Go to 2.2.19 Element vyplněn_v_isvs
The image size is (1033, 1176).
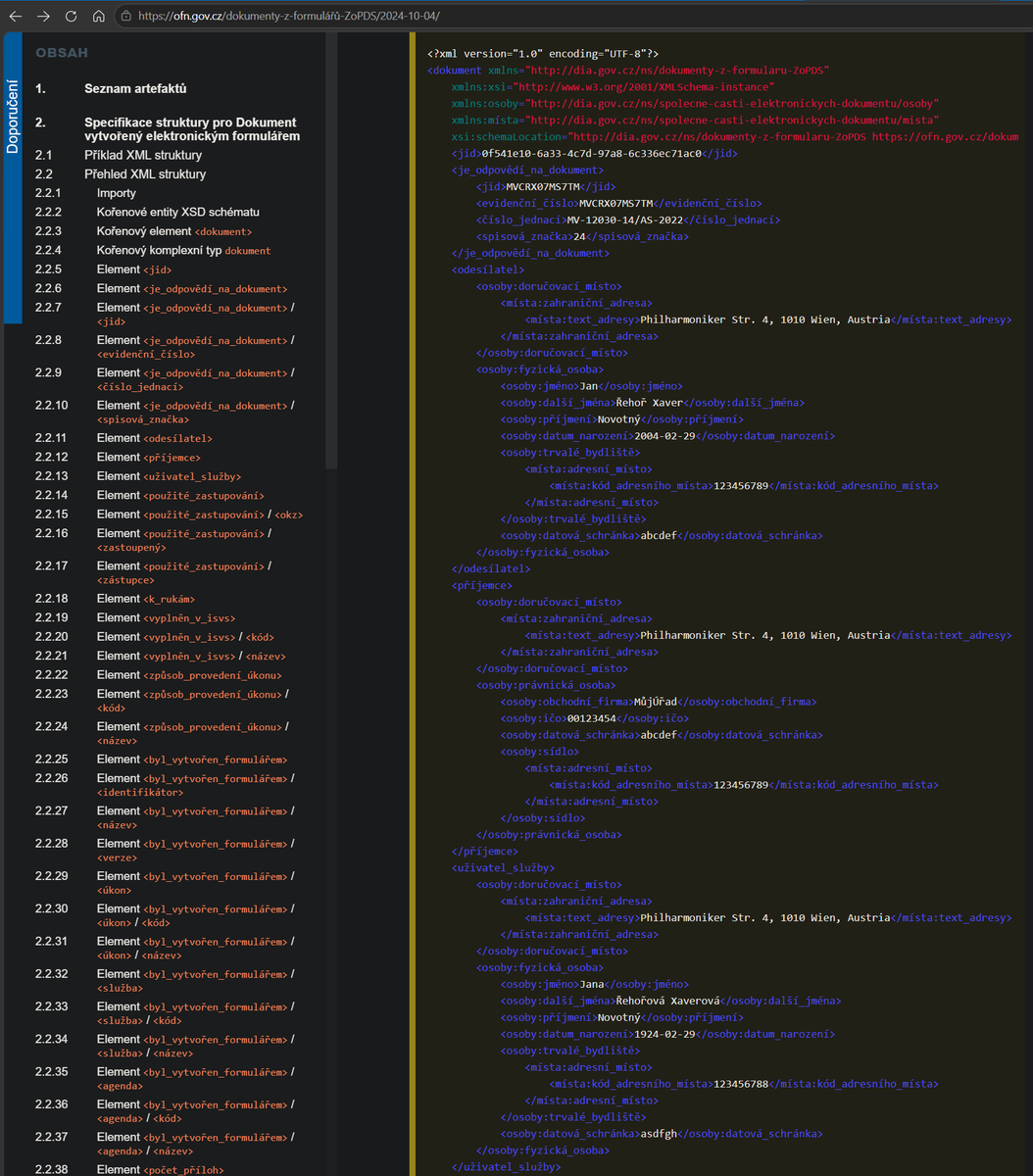(167, 617)
